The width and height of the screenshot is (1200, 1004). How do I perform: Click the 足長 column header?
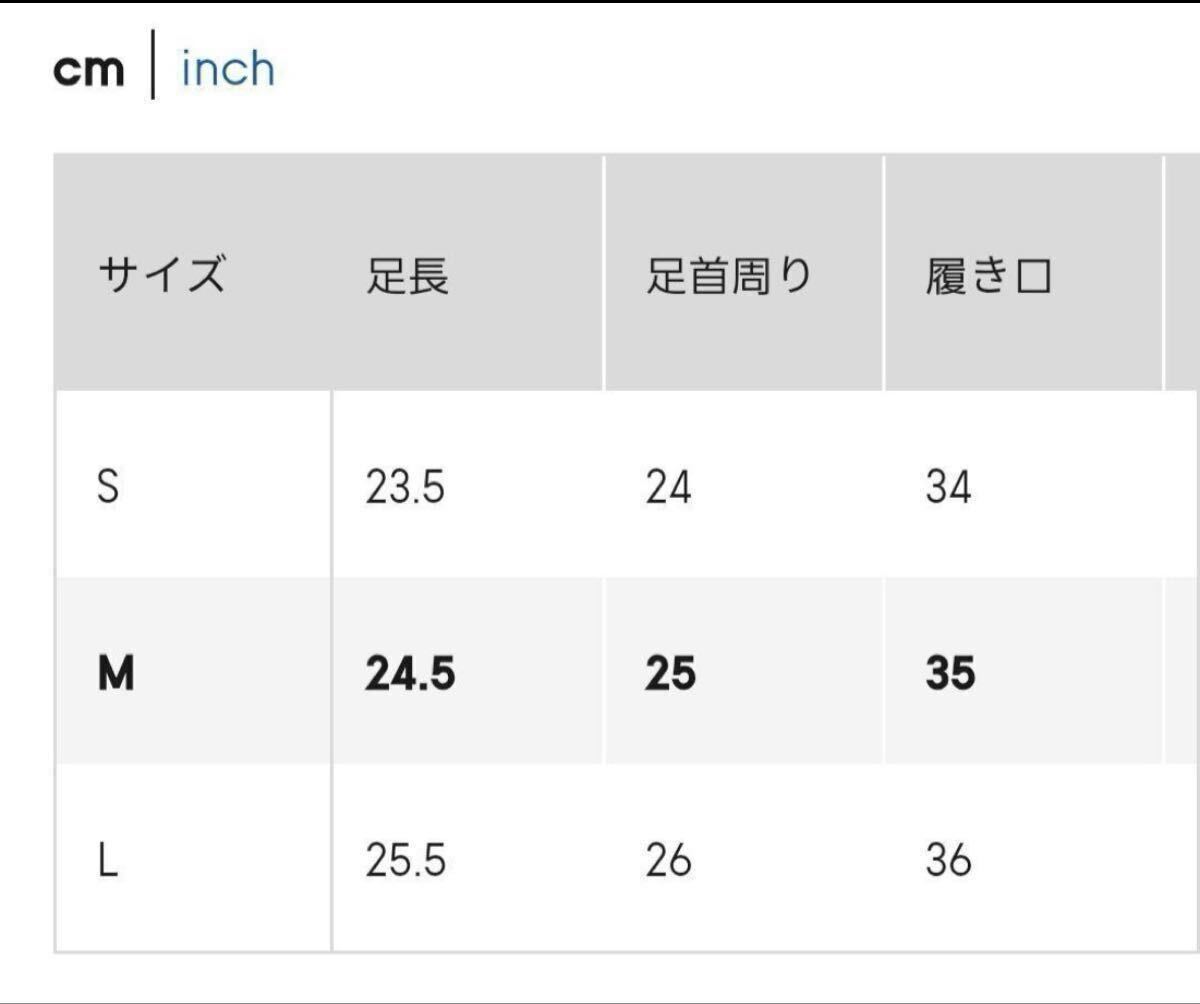tap(407, 275)
